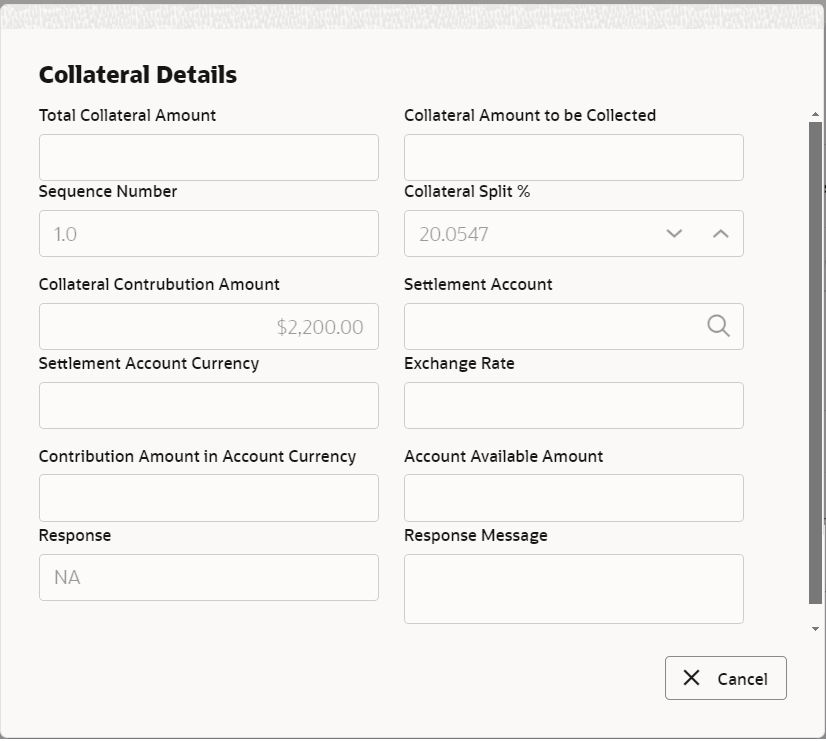This screenshot has width=826, height=741.
Task: Select the Settlement Account Currency field
Action: point(208,405)
